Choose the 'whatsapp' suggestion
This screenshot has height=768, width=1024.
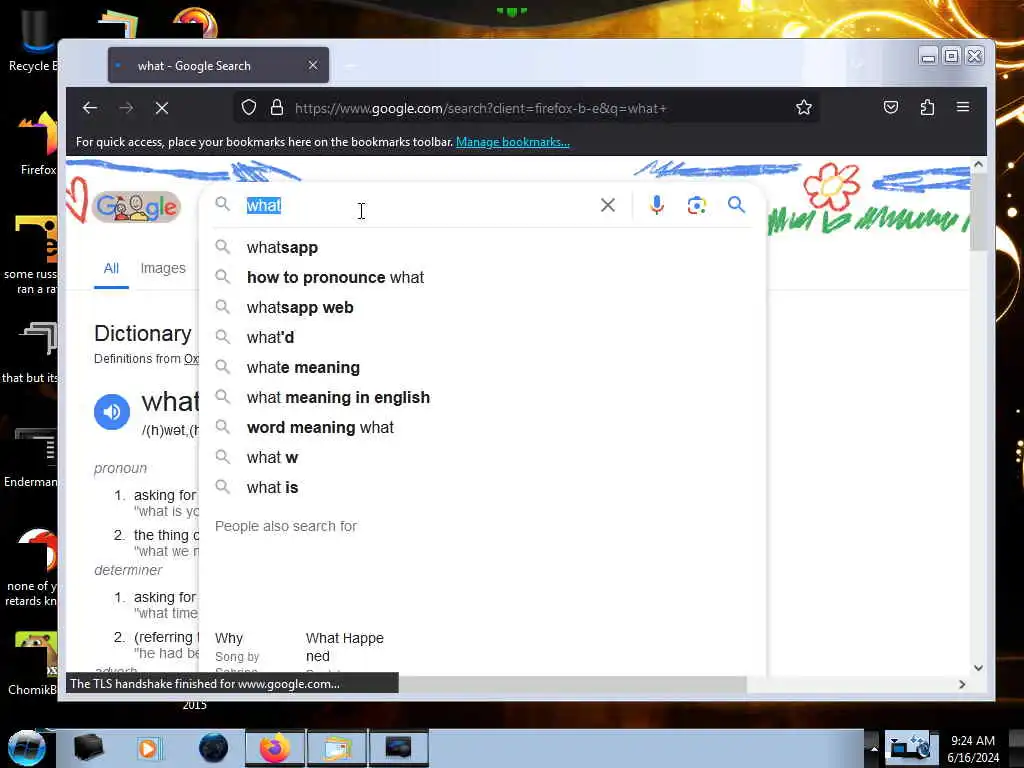pyautogui.click(x=482, y=248)
